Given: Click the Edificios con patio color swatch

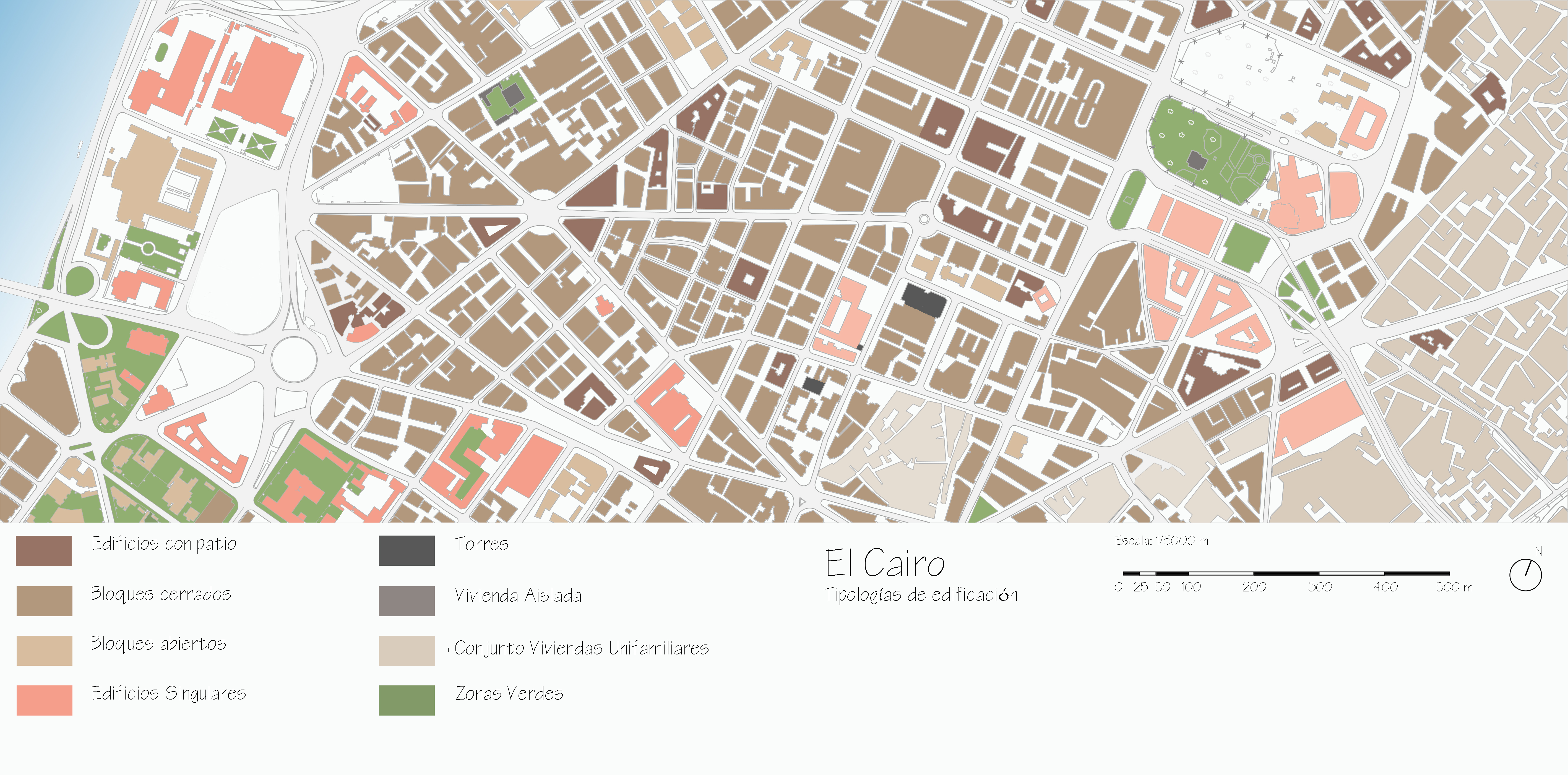Looking at the screenshot, I should pyautogui.click(x=44, y=550).
